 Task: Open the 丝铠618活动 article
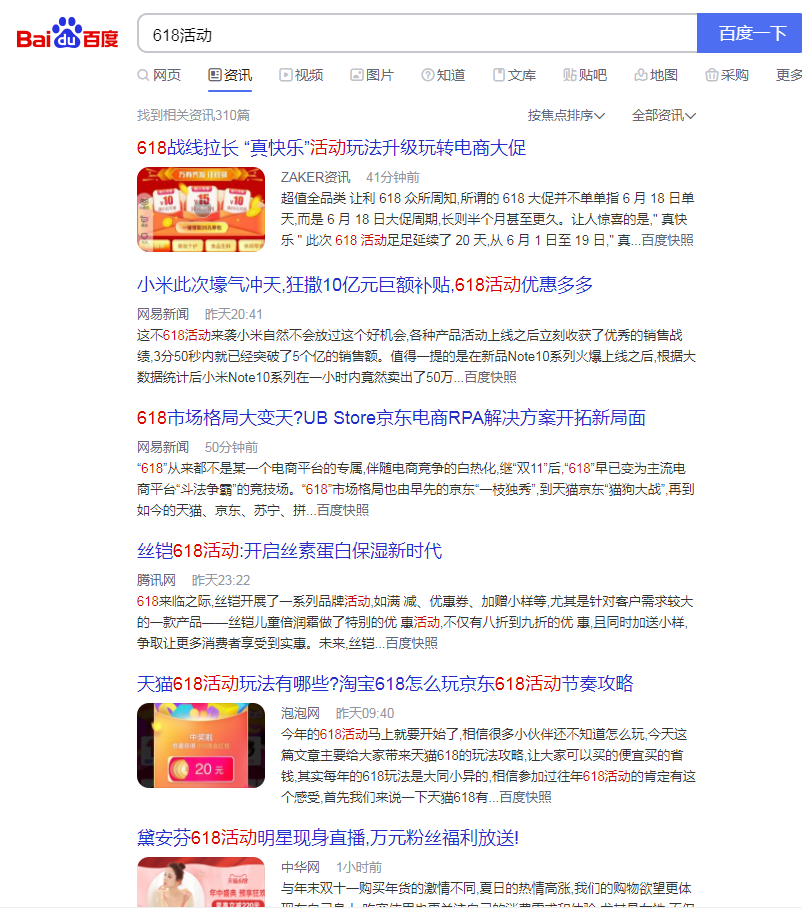[x=290, y=551]
